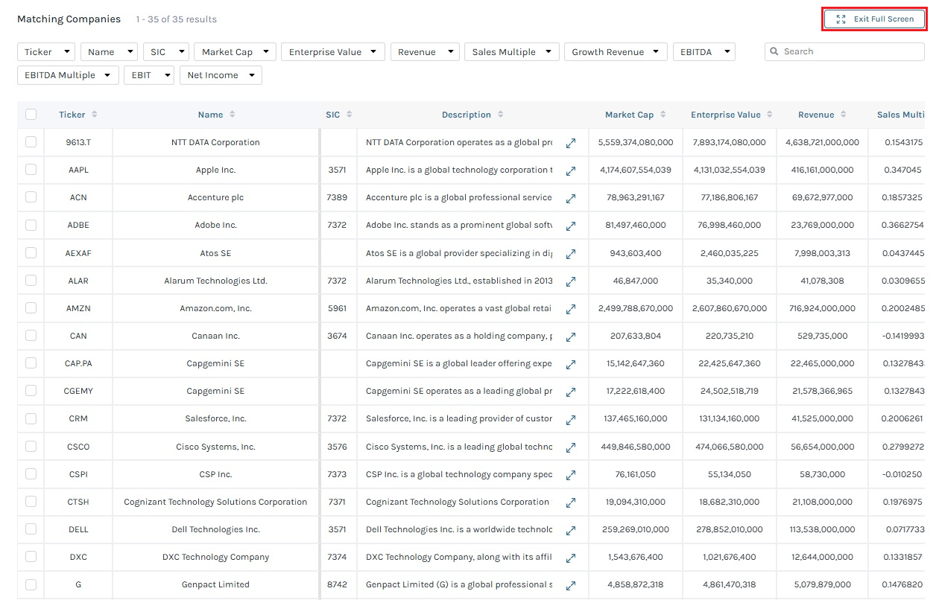
Task: Sort by Revenue column arrows
Action: (843, 114)
